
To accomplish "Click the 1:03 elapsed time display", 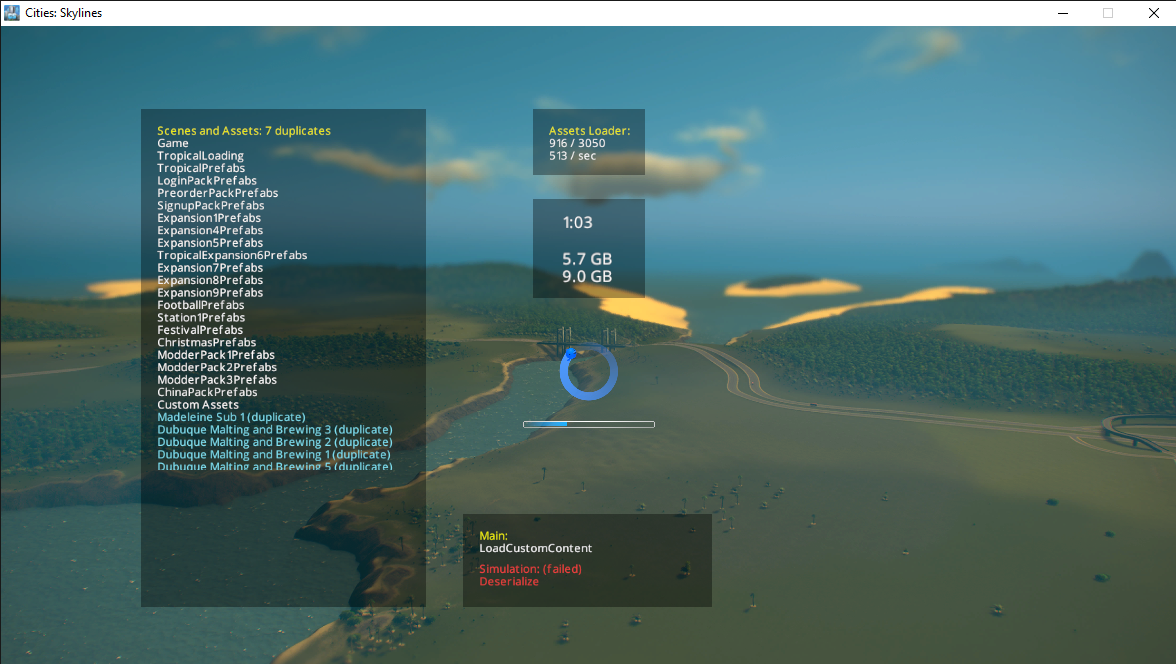I will click(578, 222).
